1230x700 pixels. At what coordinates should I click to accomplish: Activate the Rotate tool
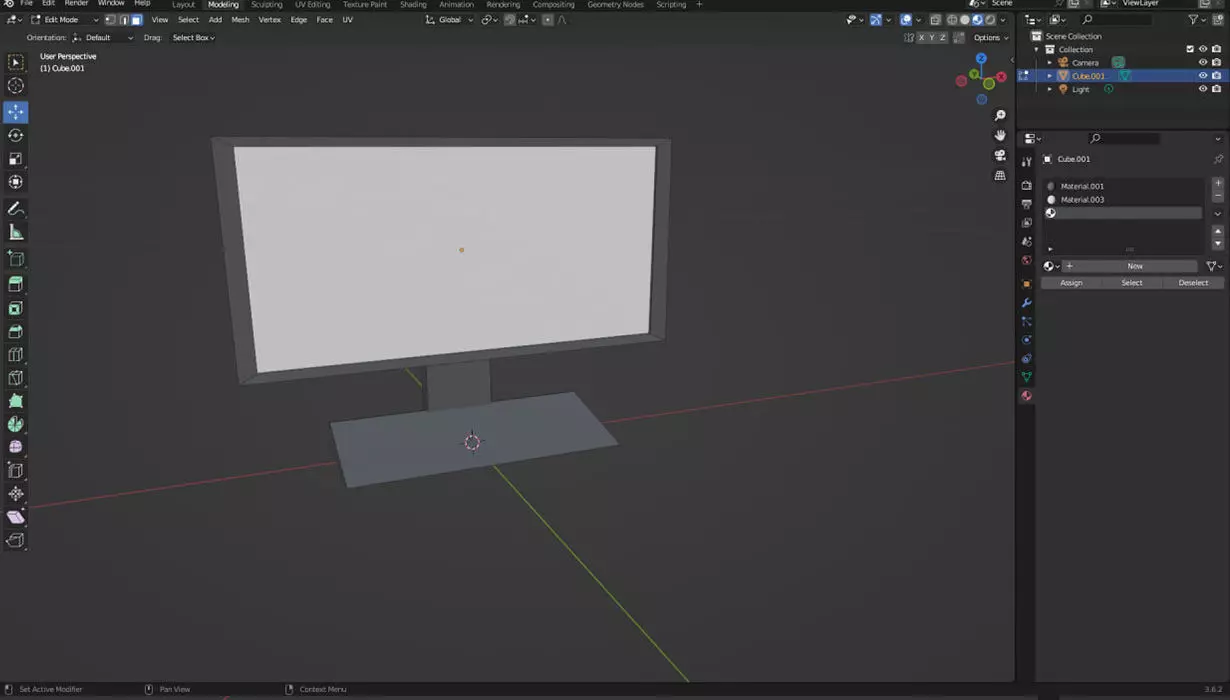(16, 135)
